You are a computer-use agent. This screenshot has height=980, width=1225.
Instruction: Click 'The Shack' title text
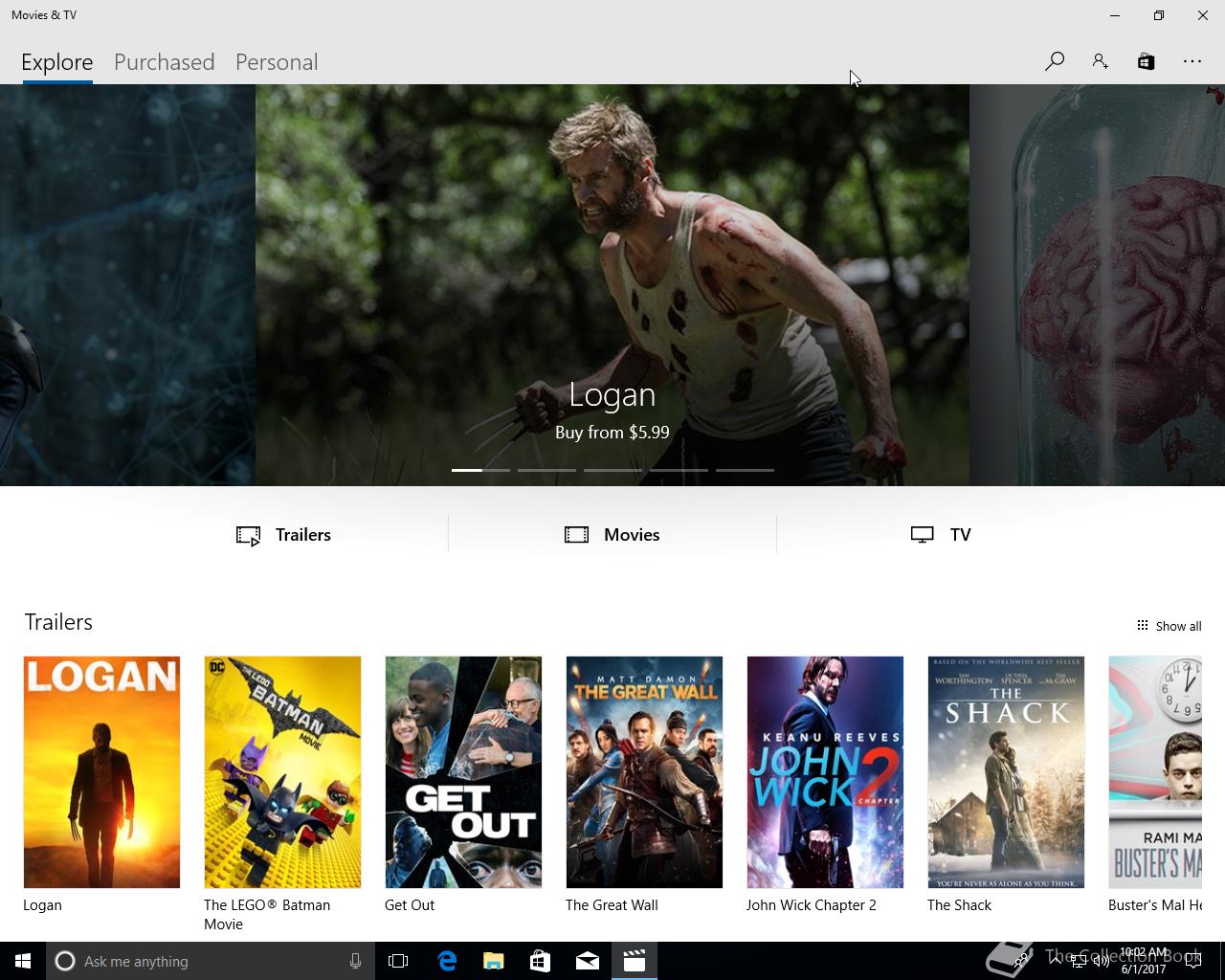(959, 905)
